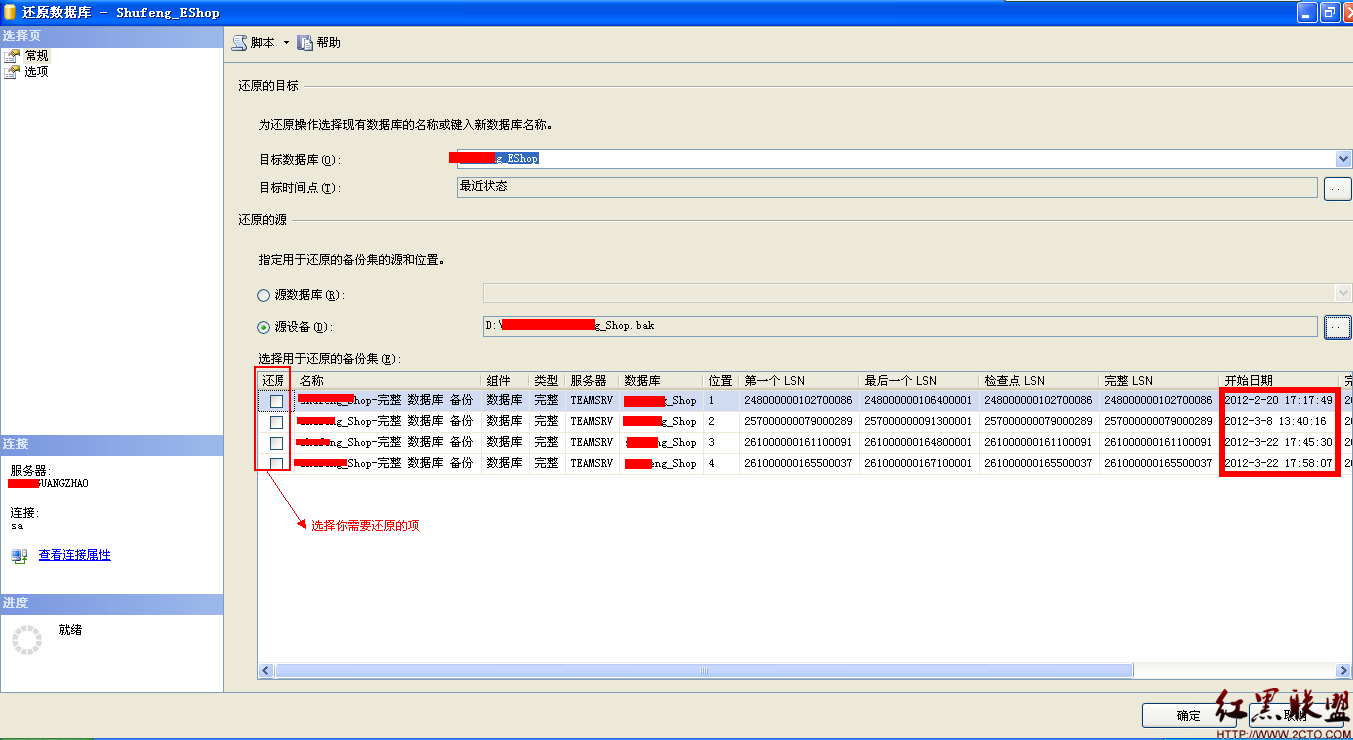Click the 帮助 help icon
1353x740 pixels.
tap(305, 43)
